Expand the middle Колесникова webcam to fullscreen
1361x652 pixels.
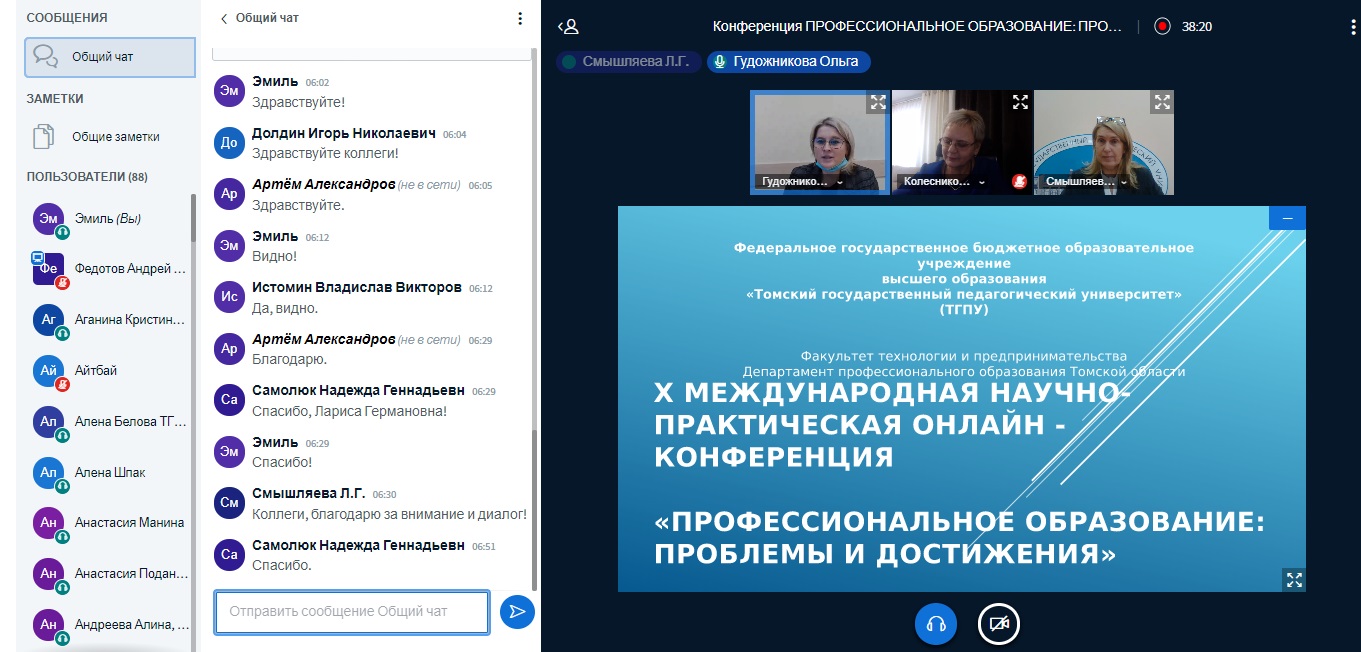click(x=1020, y=101)
